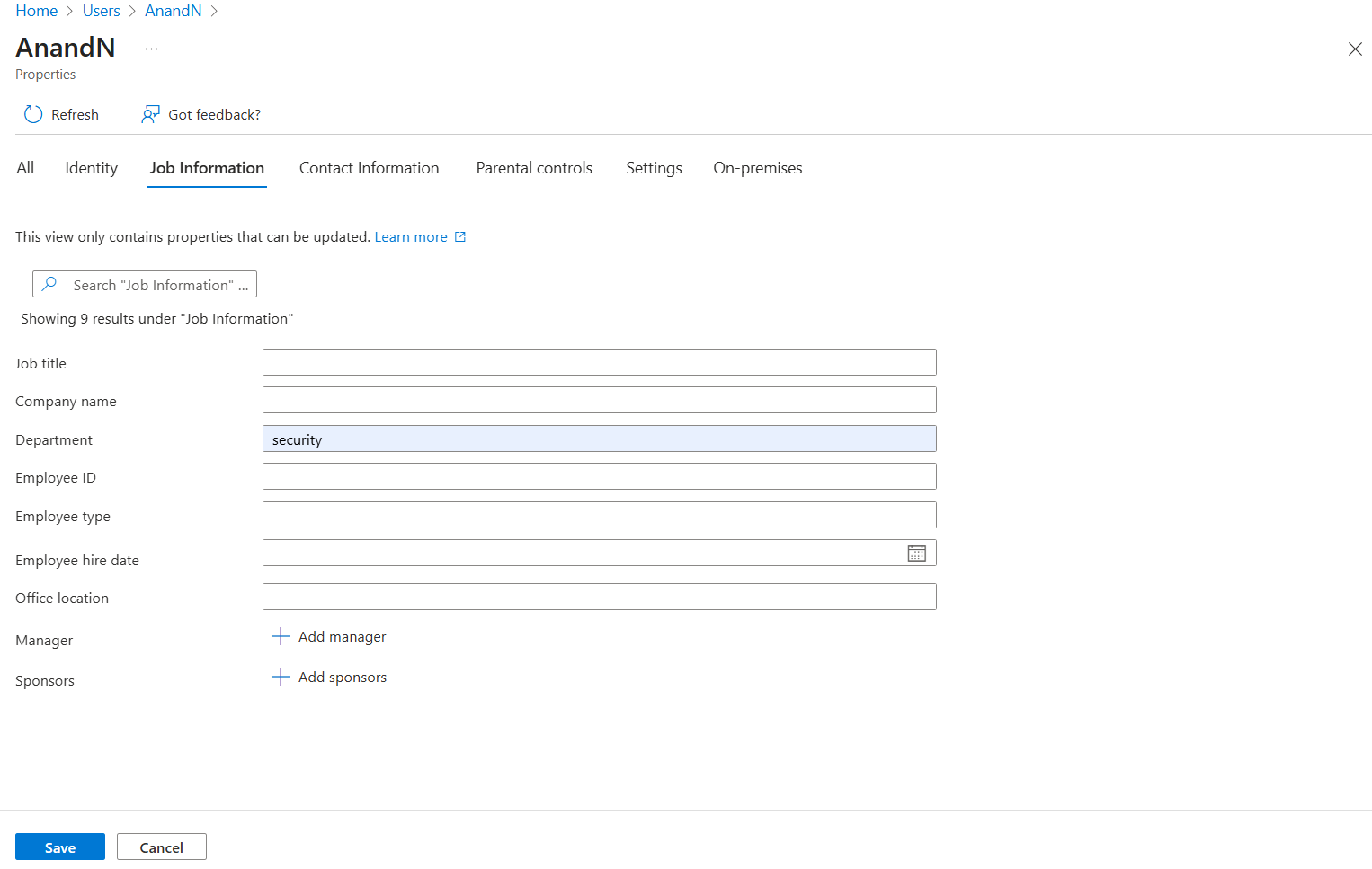The width and height of the screenshot is (1372, 869).
Task: Switch to the On-premises tab
Action: click(x=757, y=168)
